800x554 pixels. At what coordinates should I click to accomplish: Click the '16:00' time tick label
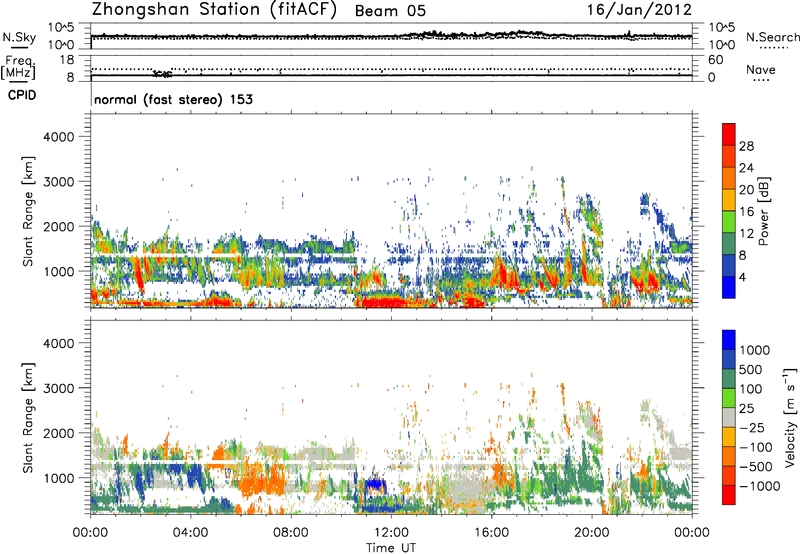tap(491, 533)
